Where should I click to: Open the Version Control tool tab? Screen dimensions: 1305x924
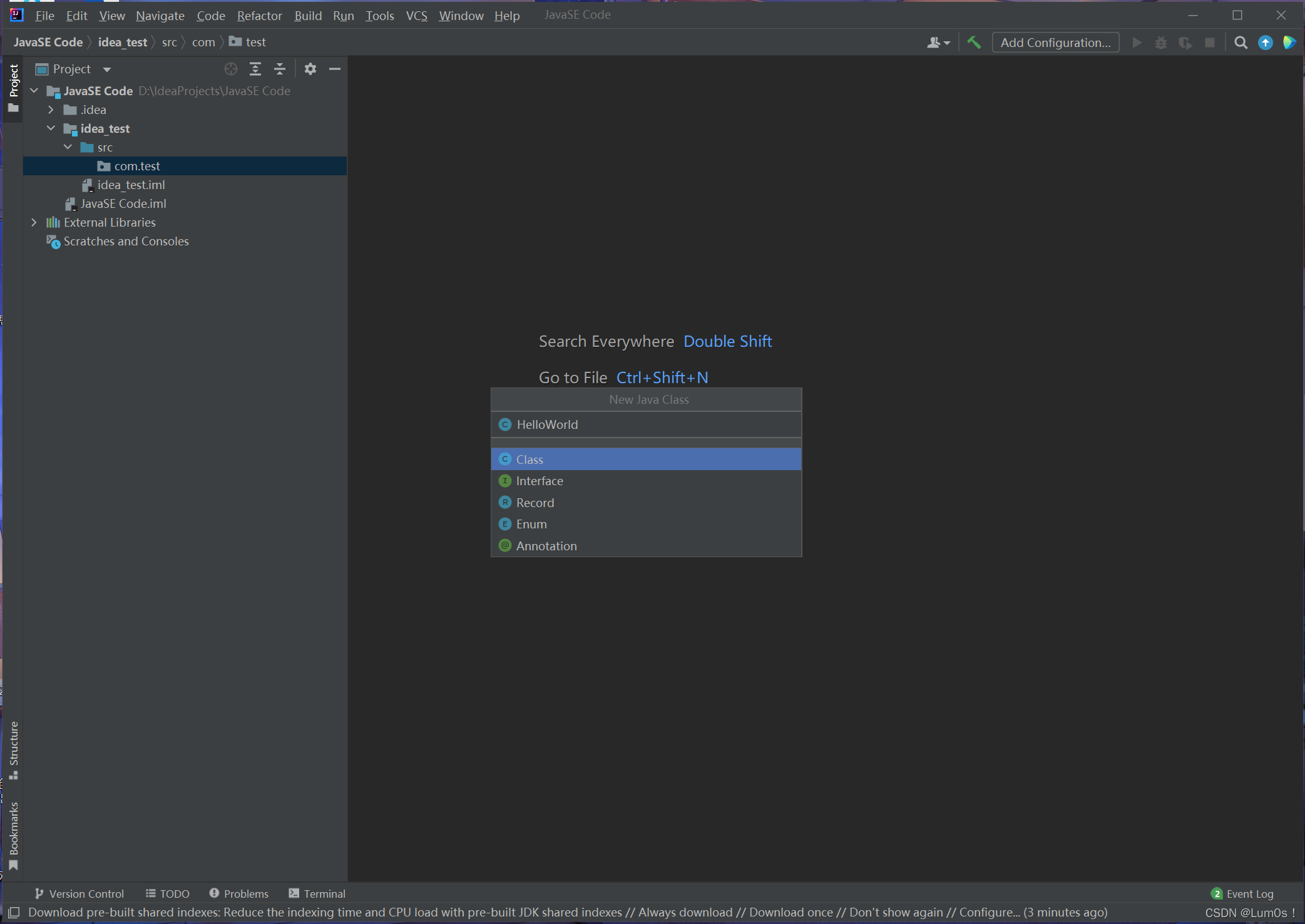click(79, 894)
